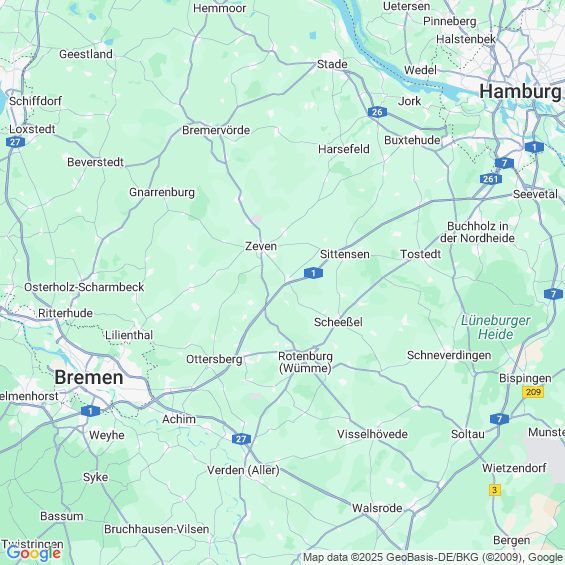Click the yellow 3 road shield
Image resolution: width=565 pixels, height=565 pixels.
[495, 490]
